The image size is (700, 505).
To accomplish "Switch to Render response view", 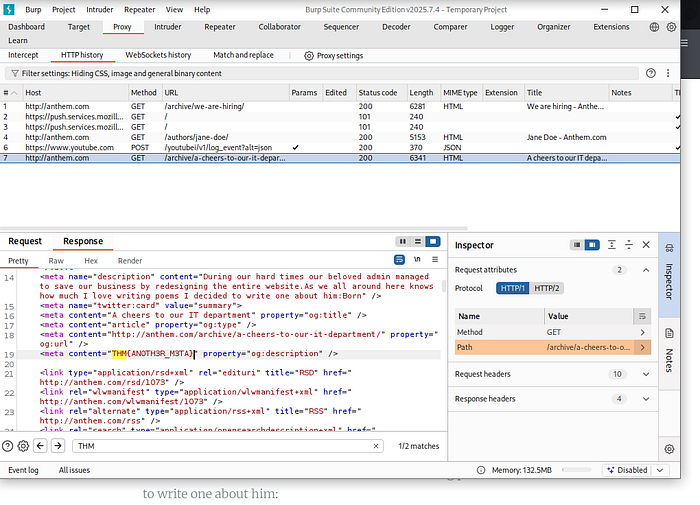I will [130, 261].
